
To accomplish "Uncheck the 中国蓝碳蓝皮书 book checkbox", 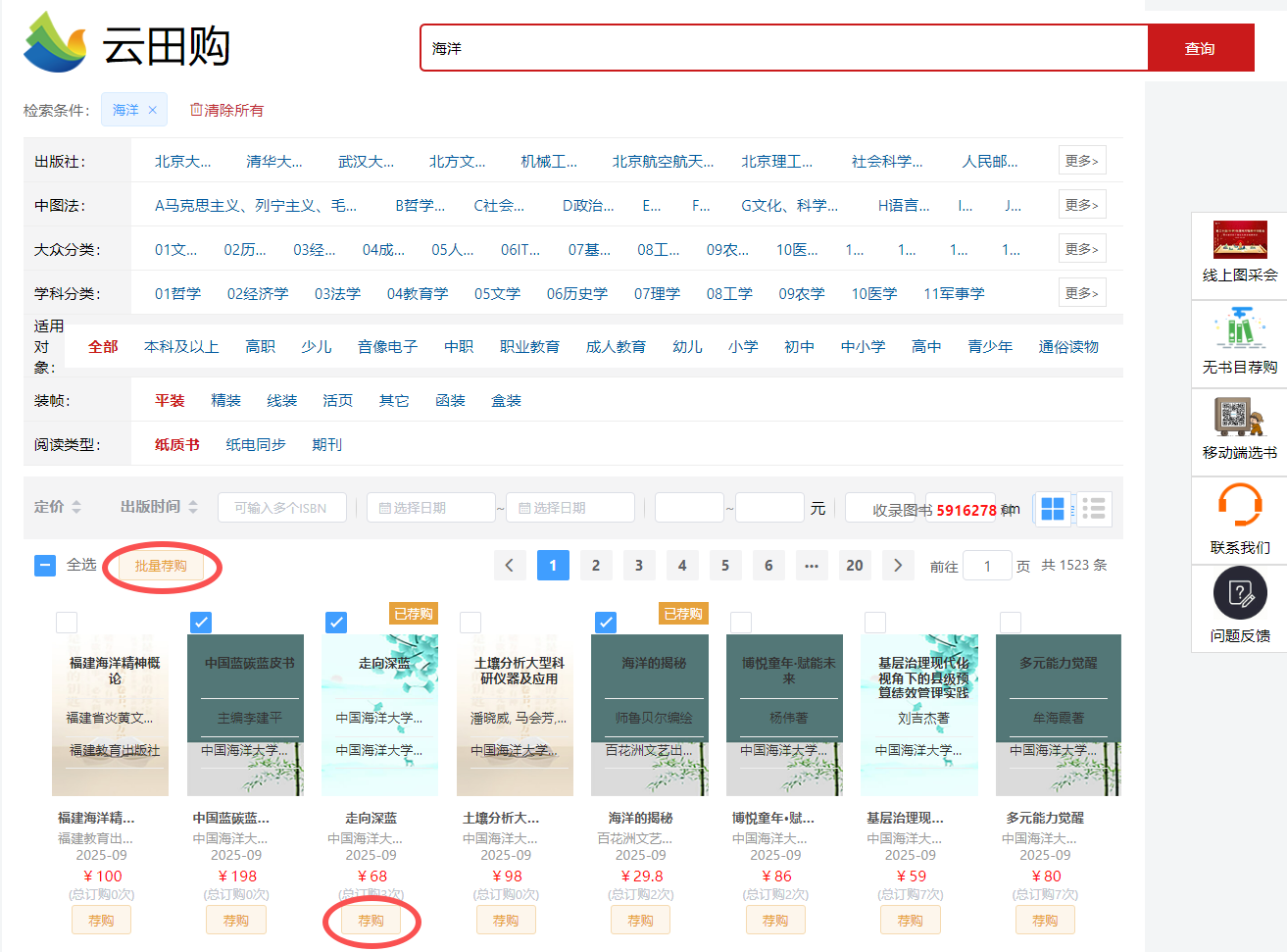I will (x=201, y=622).
